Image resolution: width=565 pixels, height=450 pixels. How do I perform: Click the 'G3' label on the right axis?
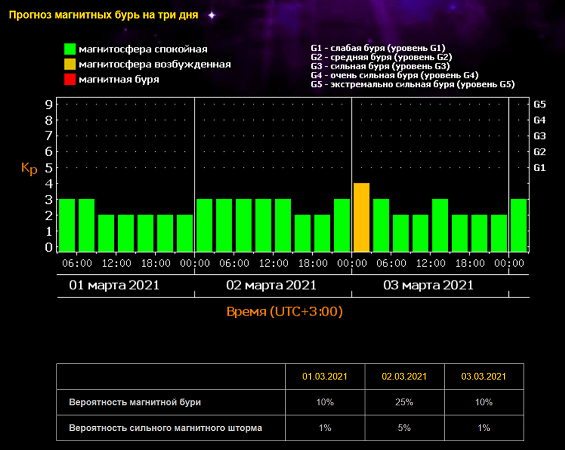[539, 136]
